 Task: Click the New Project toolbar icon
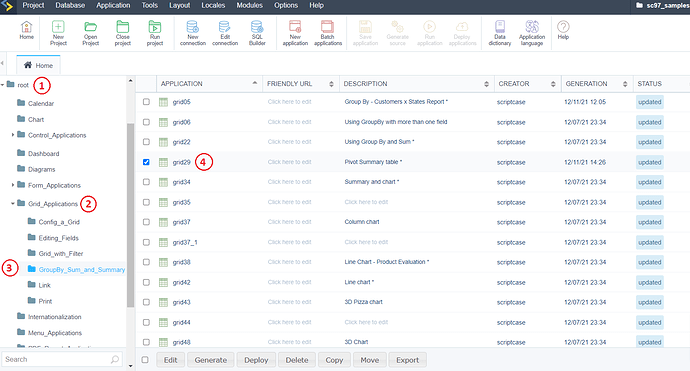(58, 33)
